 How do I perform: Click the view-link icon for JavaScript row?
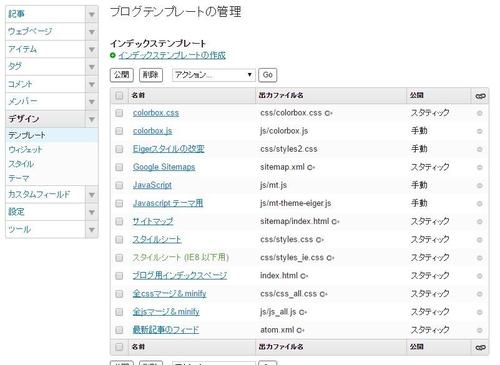click(x=479, y=185)
